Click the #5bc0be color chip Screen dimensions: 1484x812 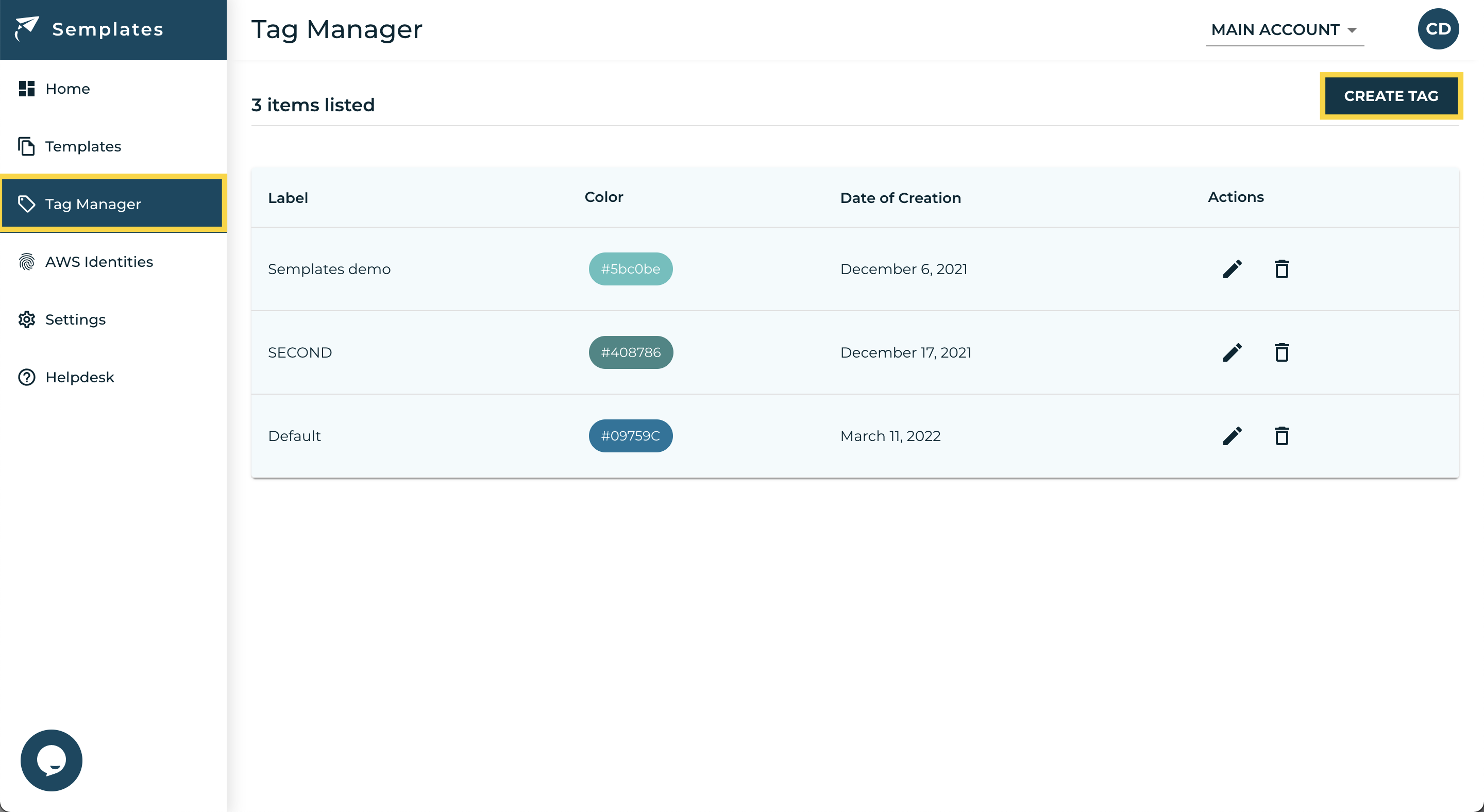click(630, 269)
